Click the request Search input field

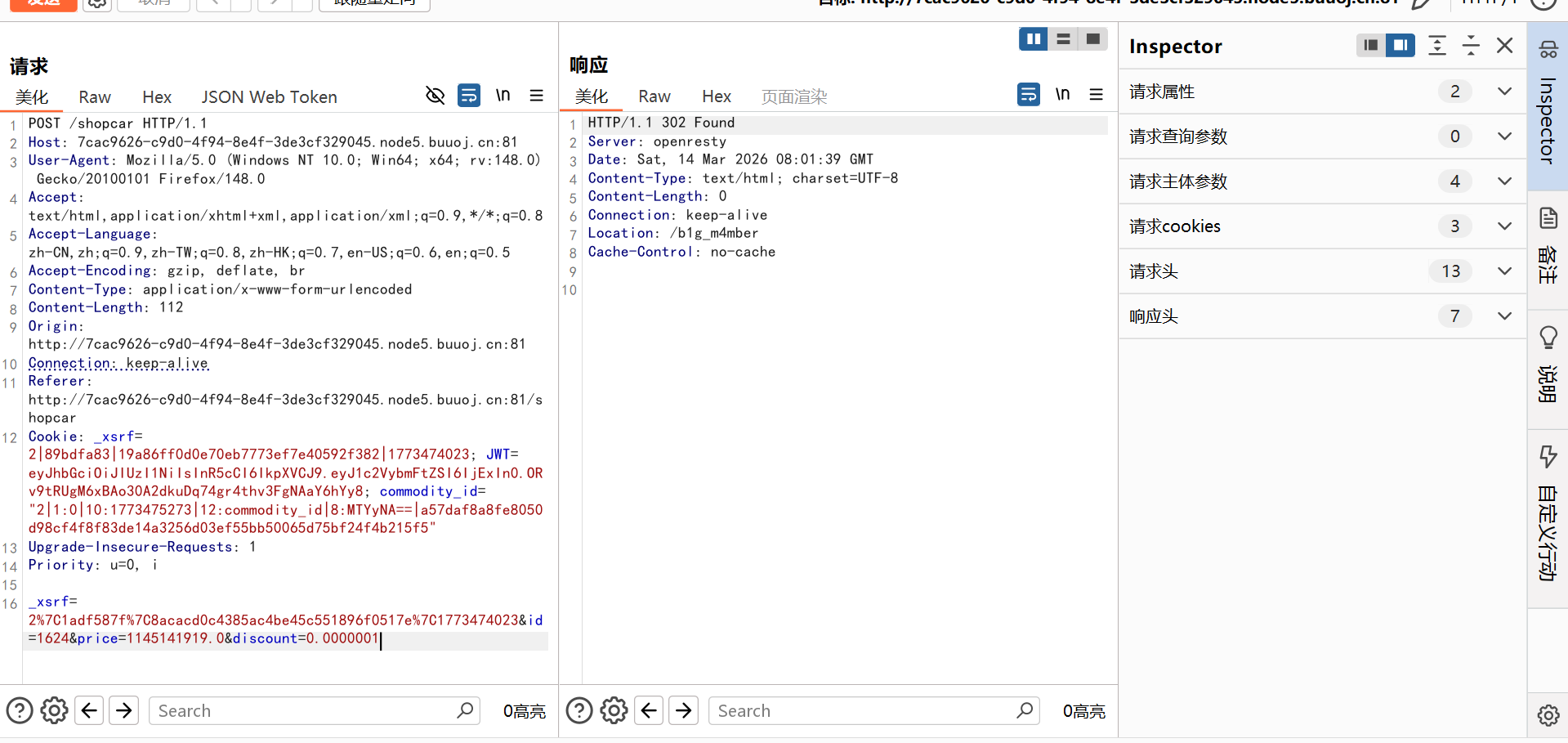302,710
